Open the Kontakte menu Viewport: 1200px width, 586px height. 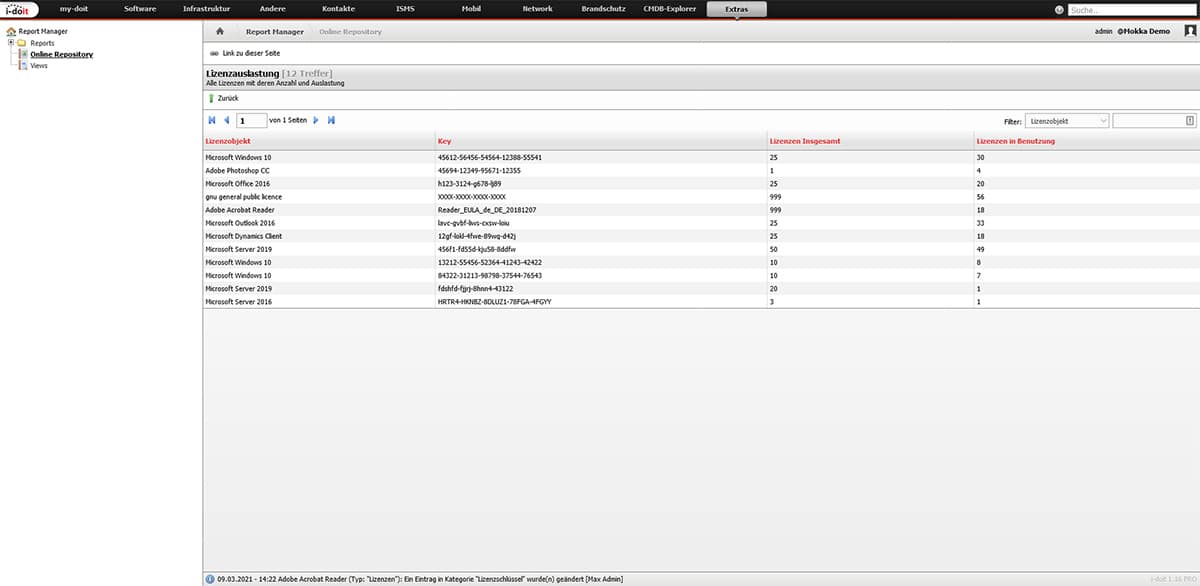[x=338, y=10]
